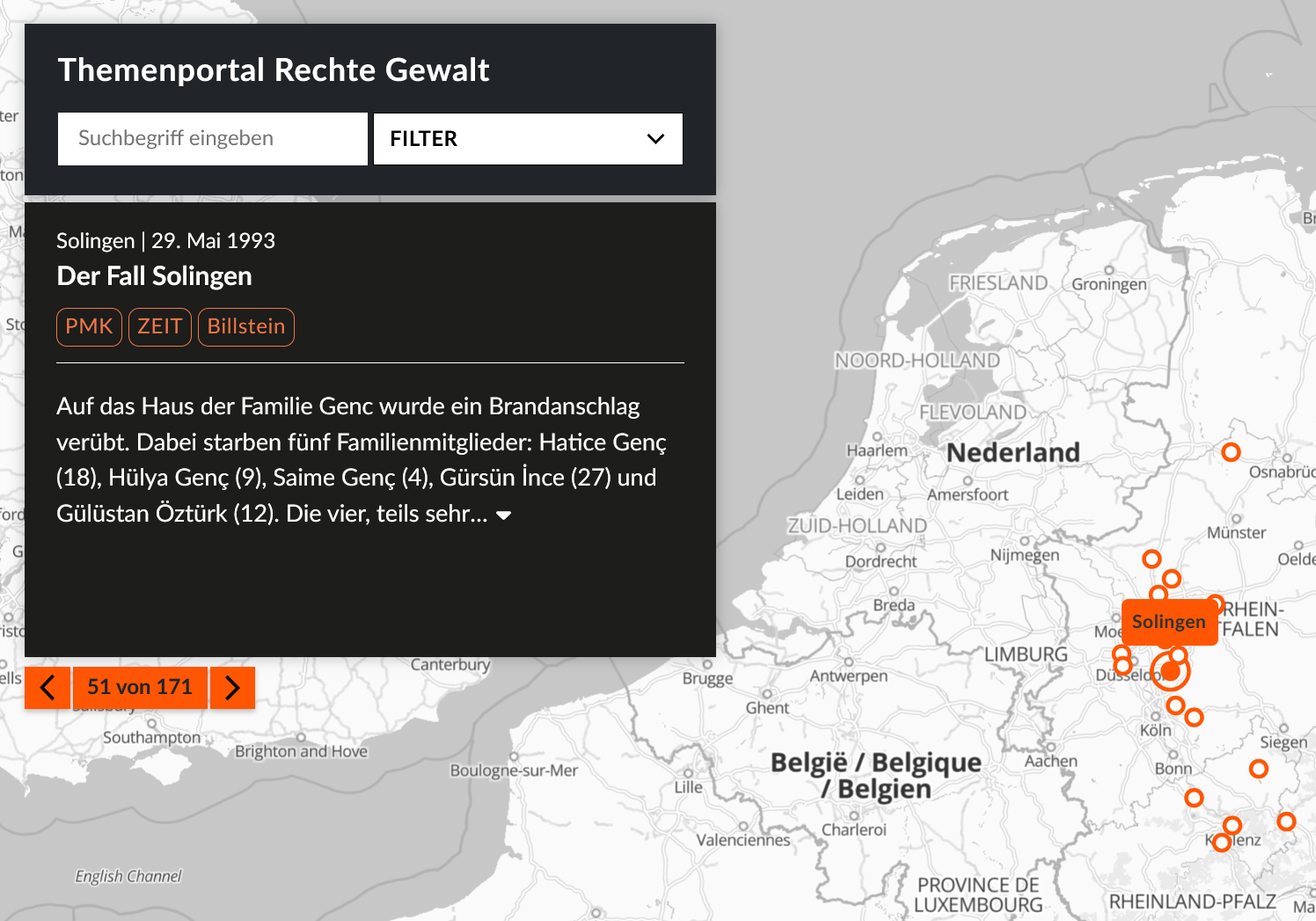This screenshot has width=1316, height=921.
Task: Select the PMK source tag
Action: click(89, 327)
